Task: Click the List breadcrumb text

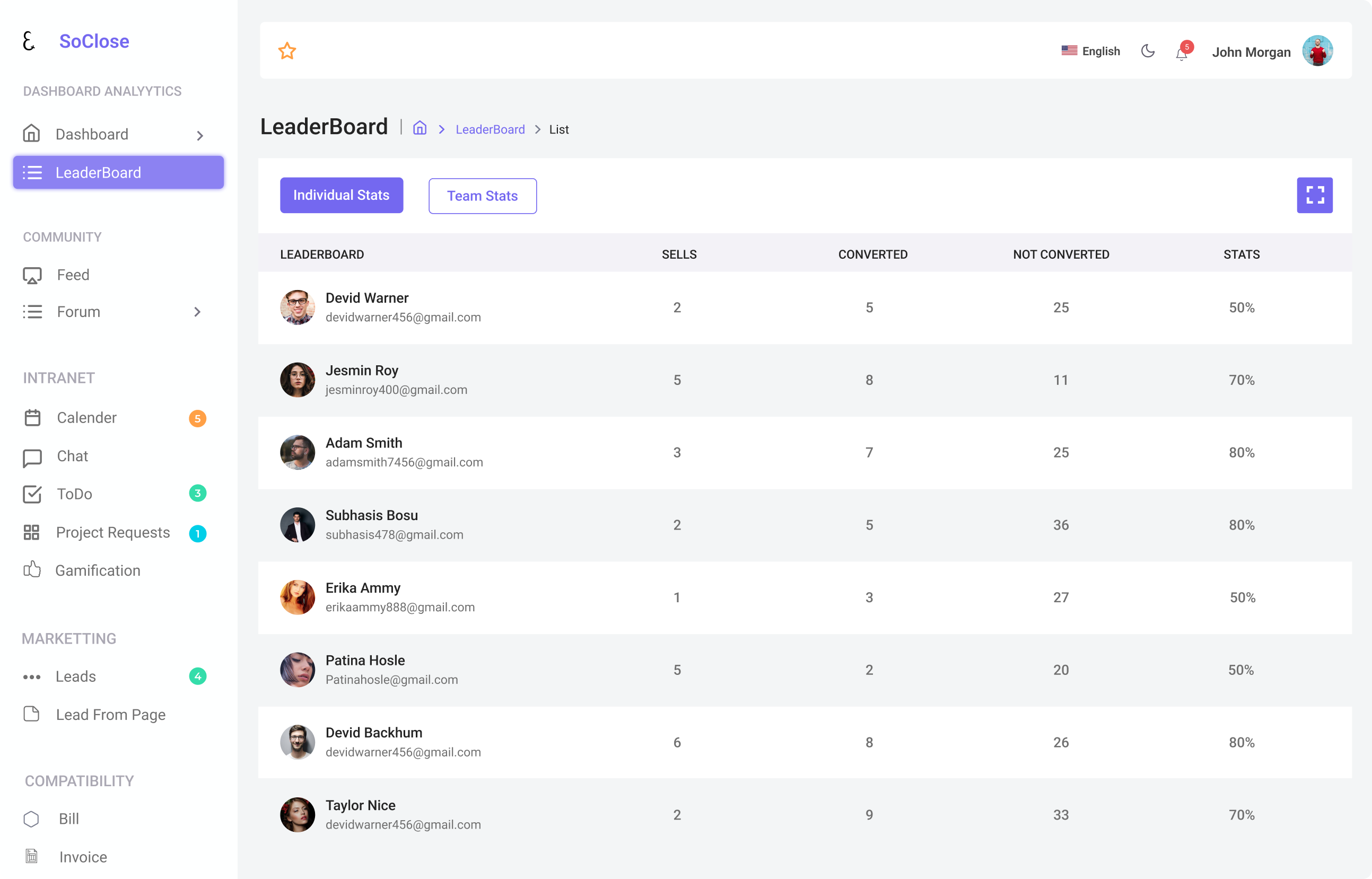Action: 559,129
